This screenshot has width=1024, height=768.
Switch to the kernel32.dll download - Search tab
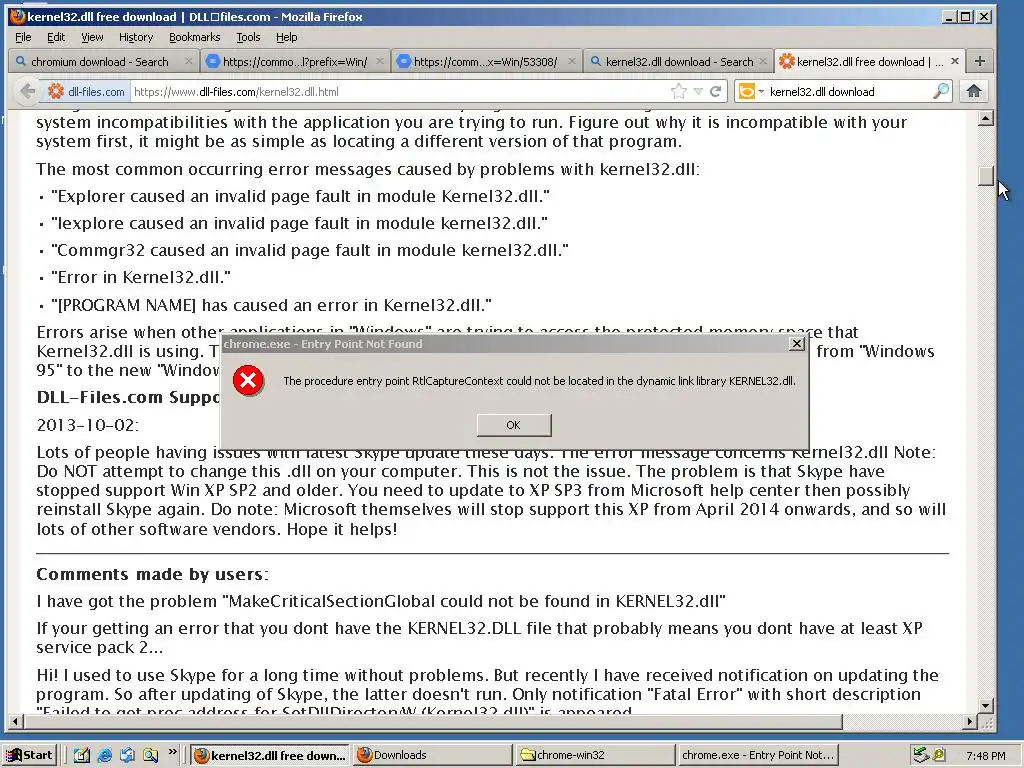(x=678, y=61)
